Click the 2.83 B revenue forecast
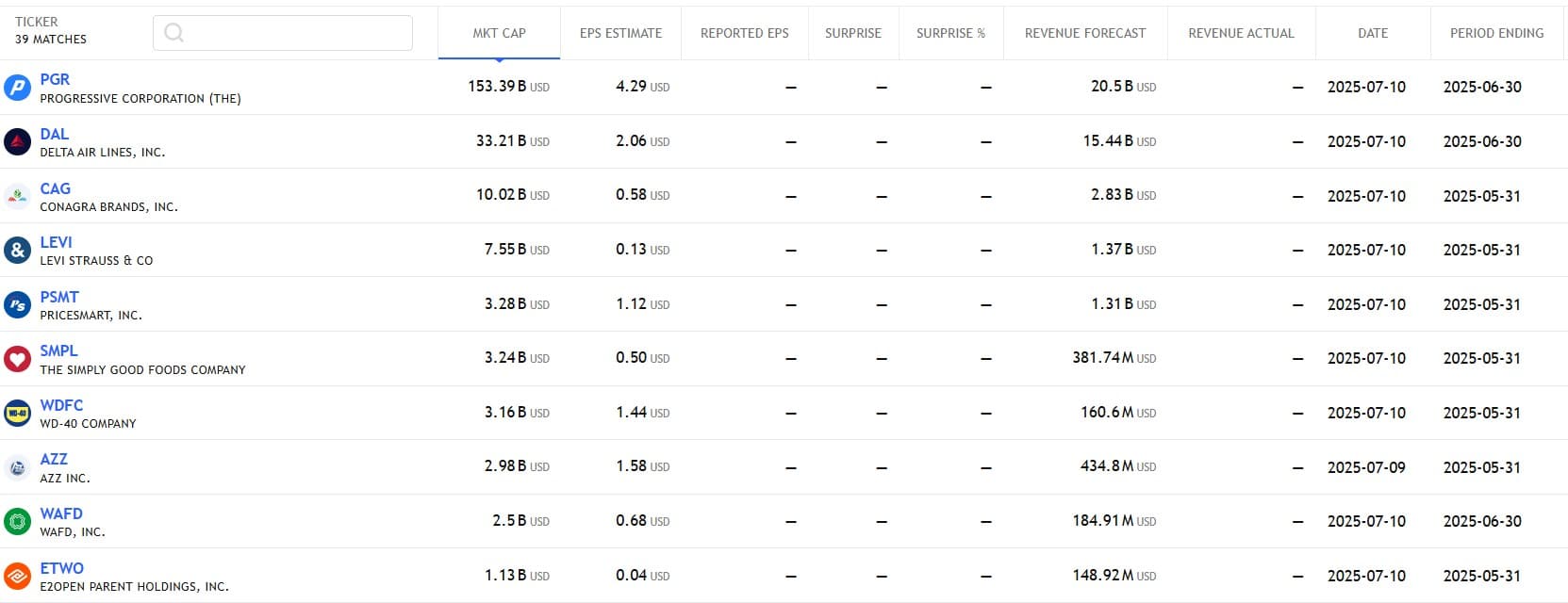 (1123, 195)
